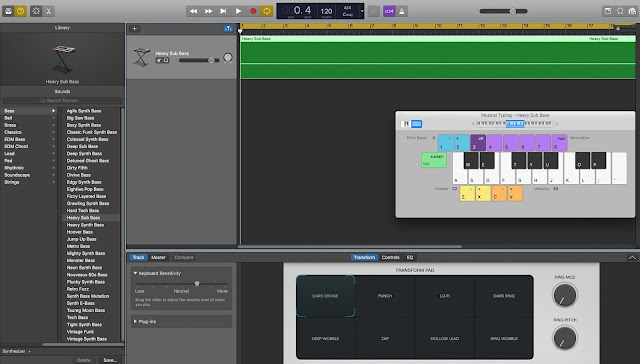
Task: Shift keyboard range right in Musical Typing
Action: coord(557,123)
